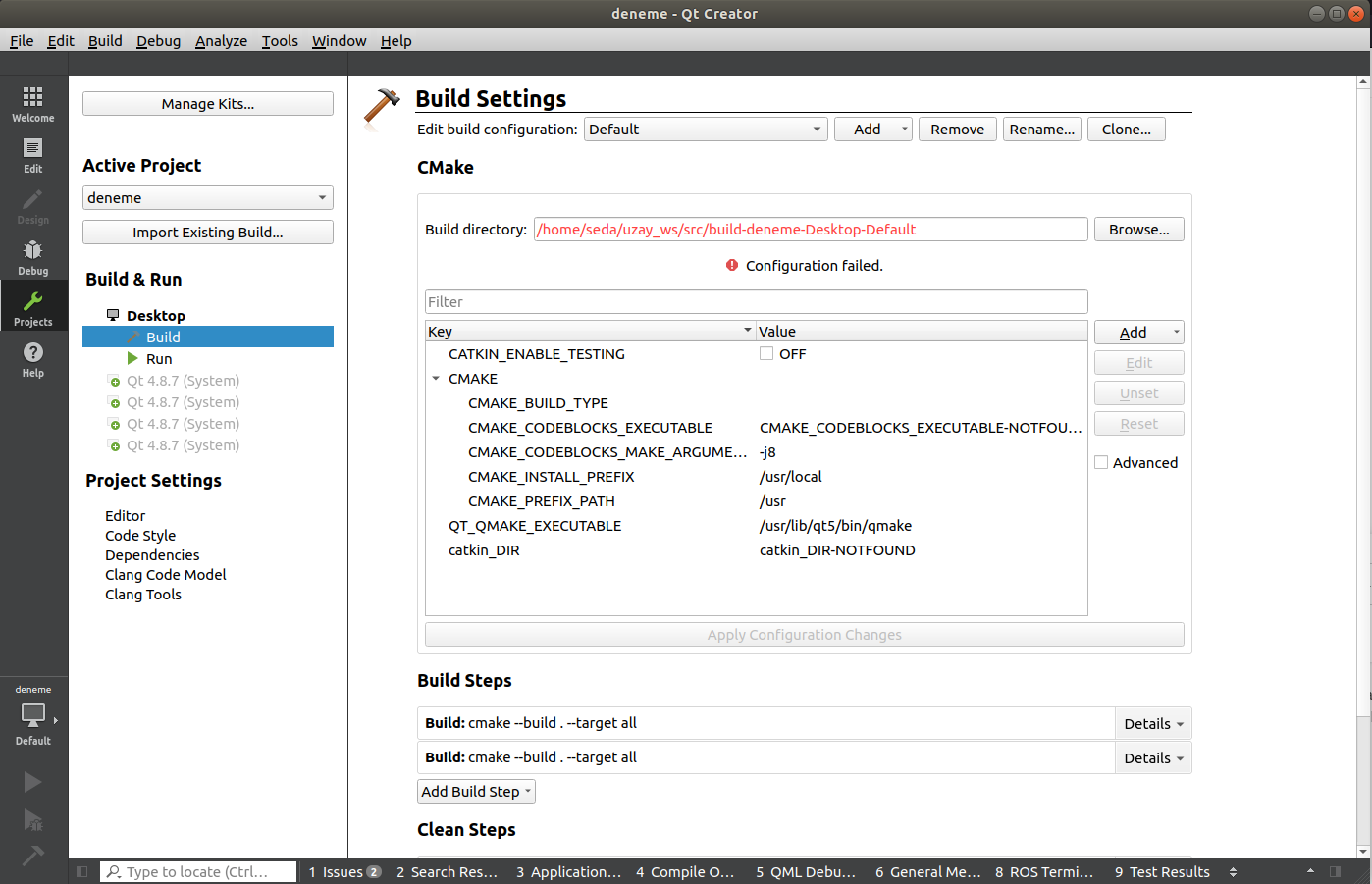The height and width of the screenshot is (884, 1372).
Task: Click Browse for build directory
Action: coord(1138,230)
